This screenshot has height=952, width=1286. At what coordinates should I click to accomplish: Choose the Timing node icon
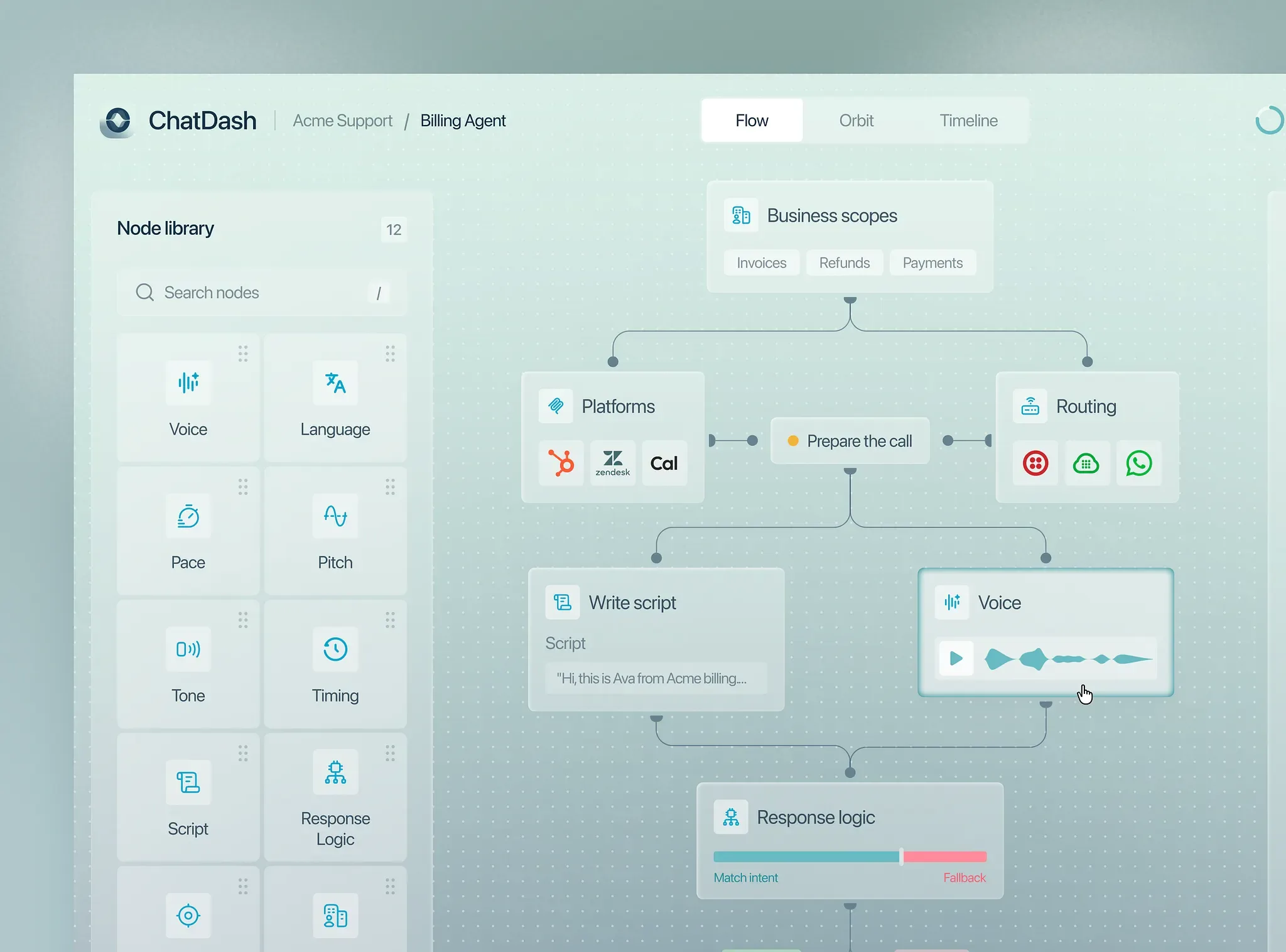(335, 649)
